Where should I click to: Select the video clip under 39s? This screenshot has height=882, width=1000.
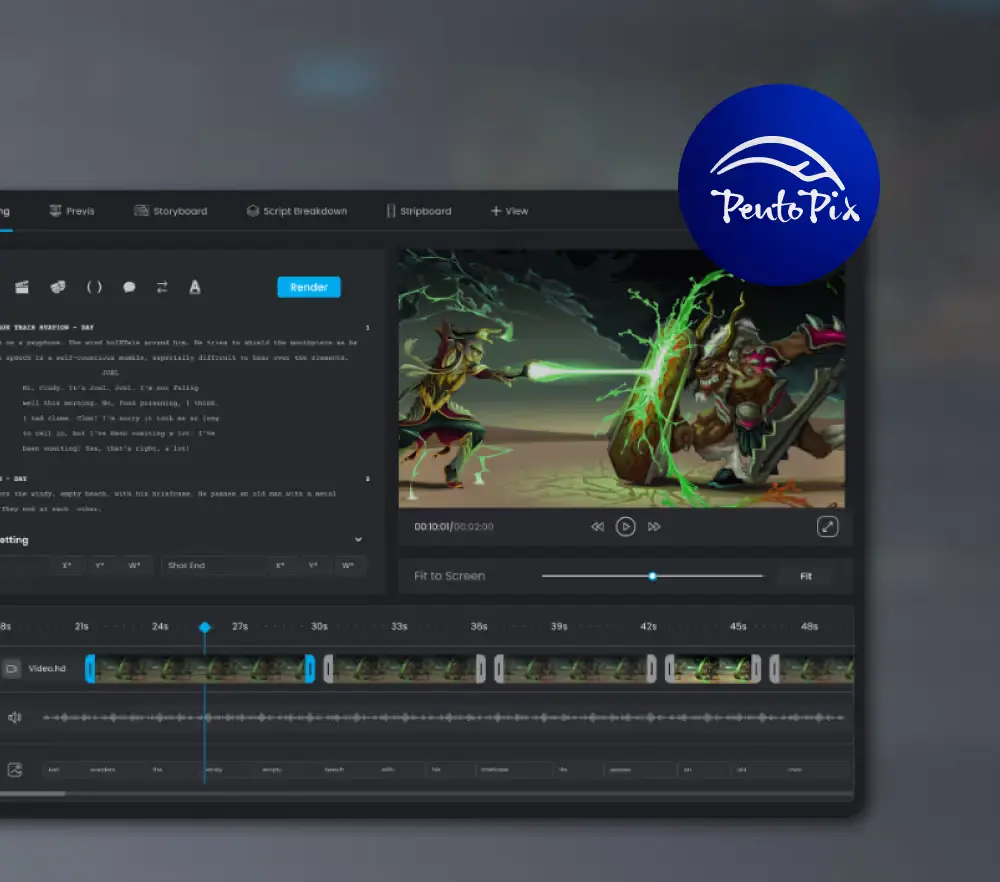(575, 669)
